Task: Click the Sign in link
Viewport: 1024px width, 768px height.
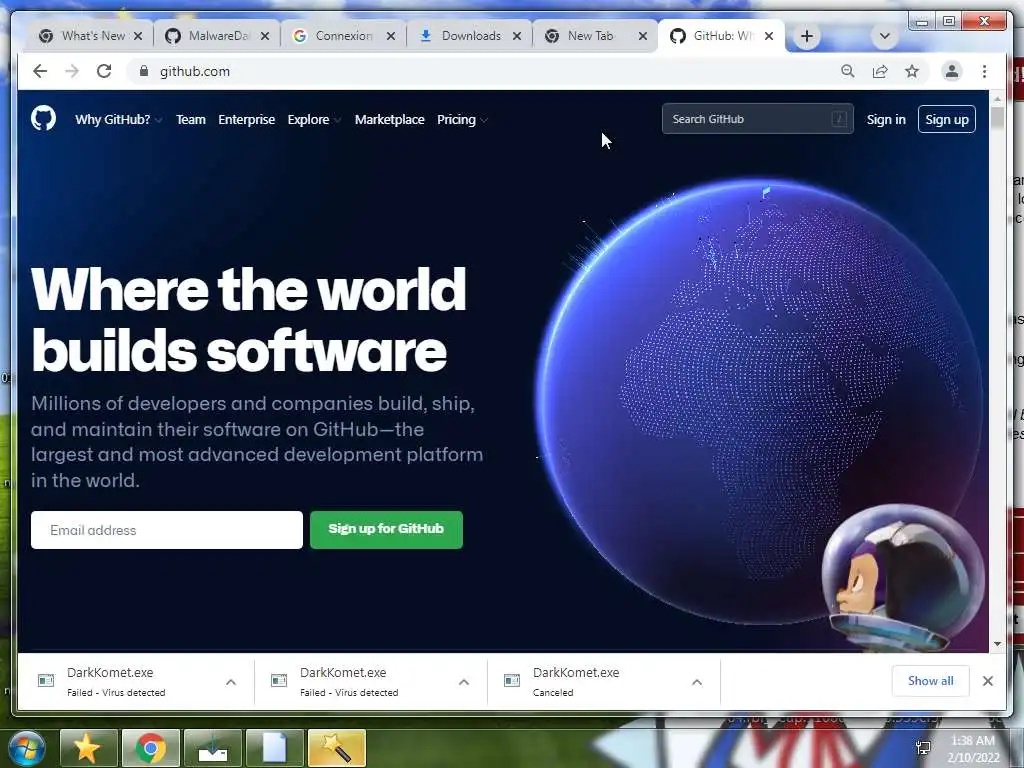Action: pyautogui.click(x=886, y=119)
